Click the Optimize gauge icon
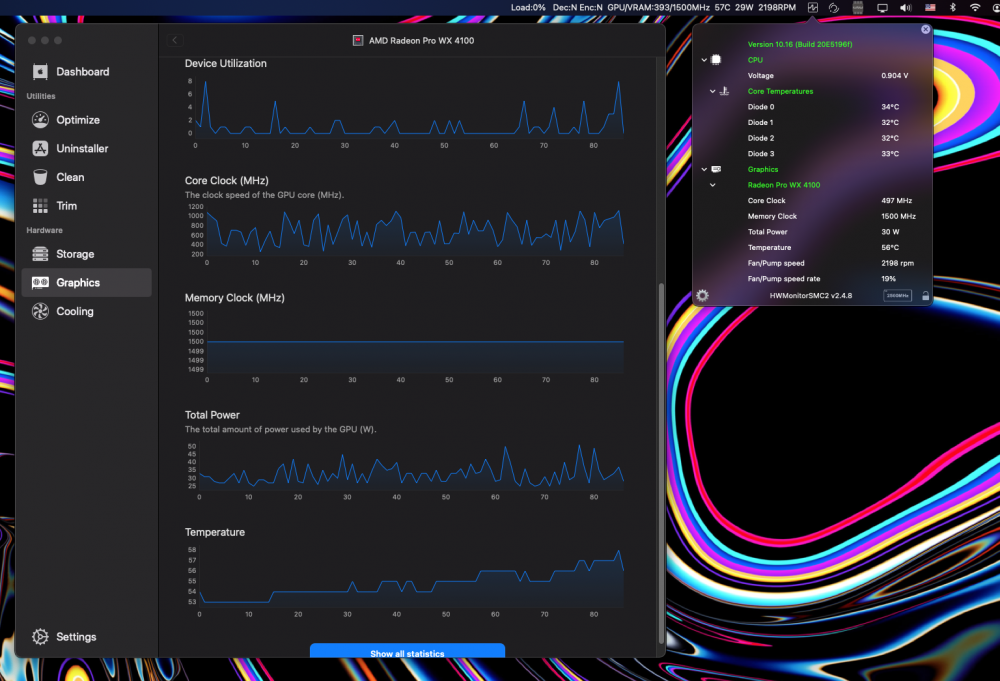Image resolution: width=1000 pixels, height=681 pixels. point(40,120)
